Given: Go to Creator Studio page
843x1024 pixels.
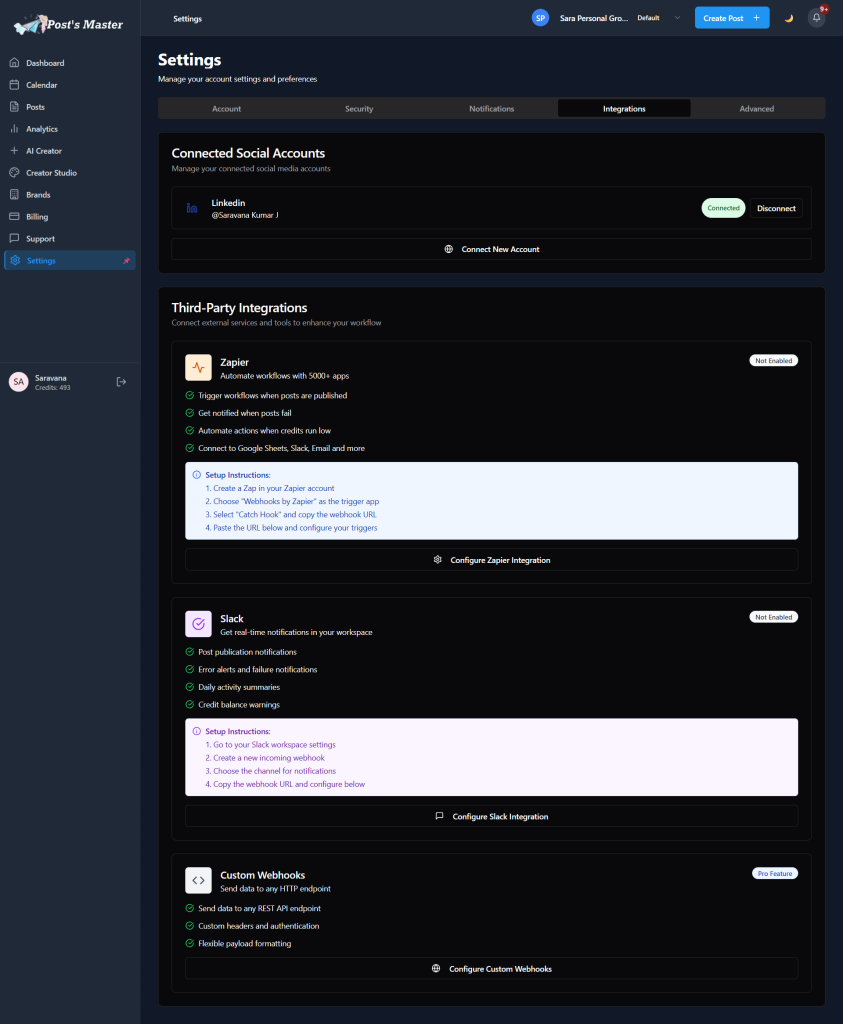Looking at the screenshot, I should coord(51,173).
